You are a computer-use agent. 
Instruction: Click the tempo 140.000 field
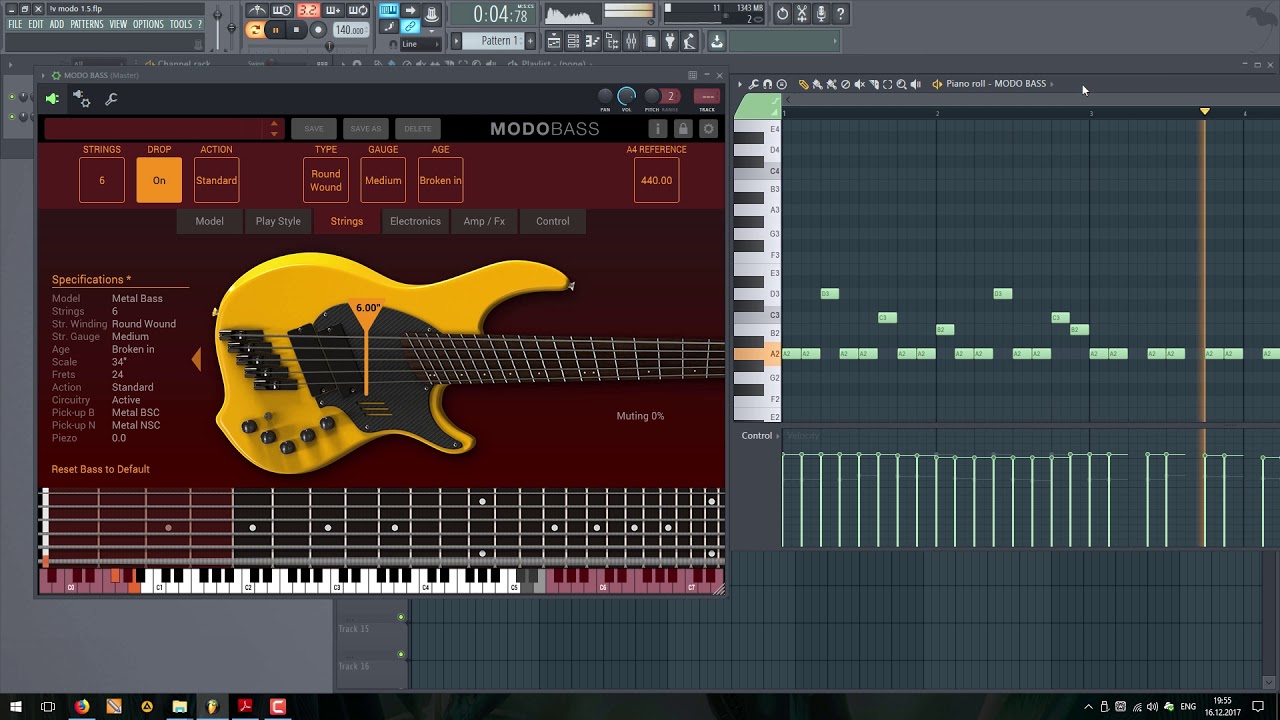pyautogui.click(x=350, y=30)
